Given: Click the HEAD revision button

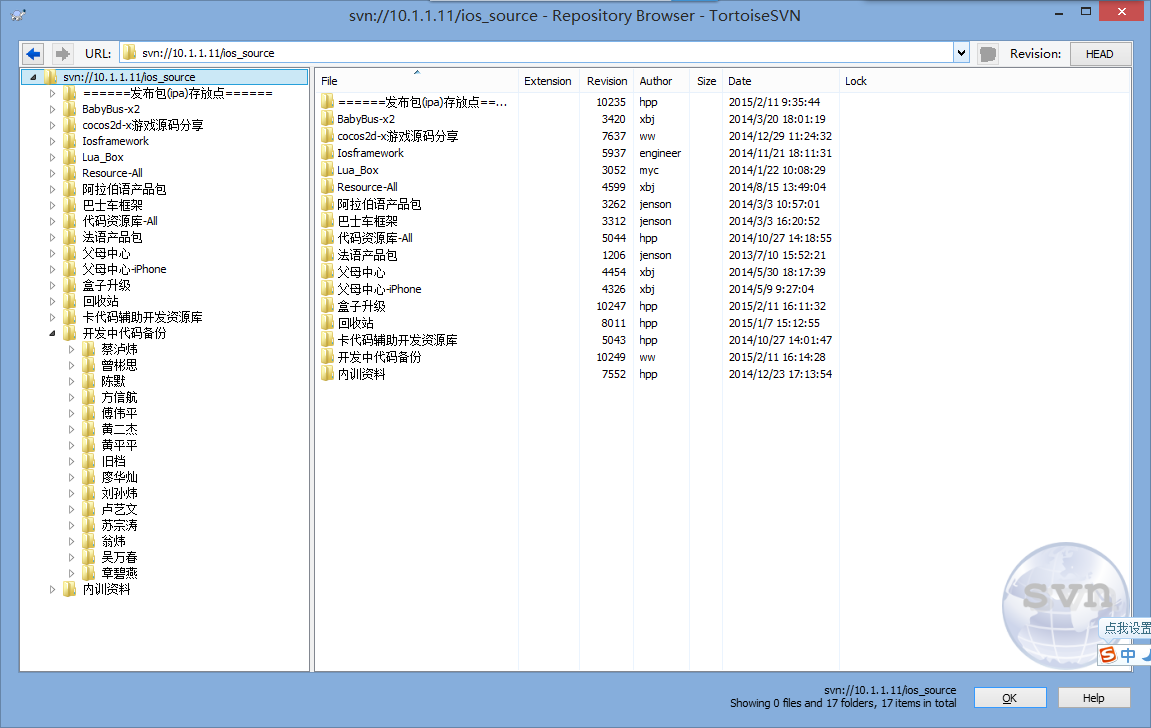Looking at the screenshot, I should click(1099, 54).
